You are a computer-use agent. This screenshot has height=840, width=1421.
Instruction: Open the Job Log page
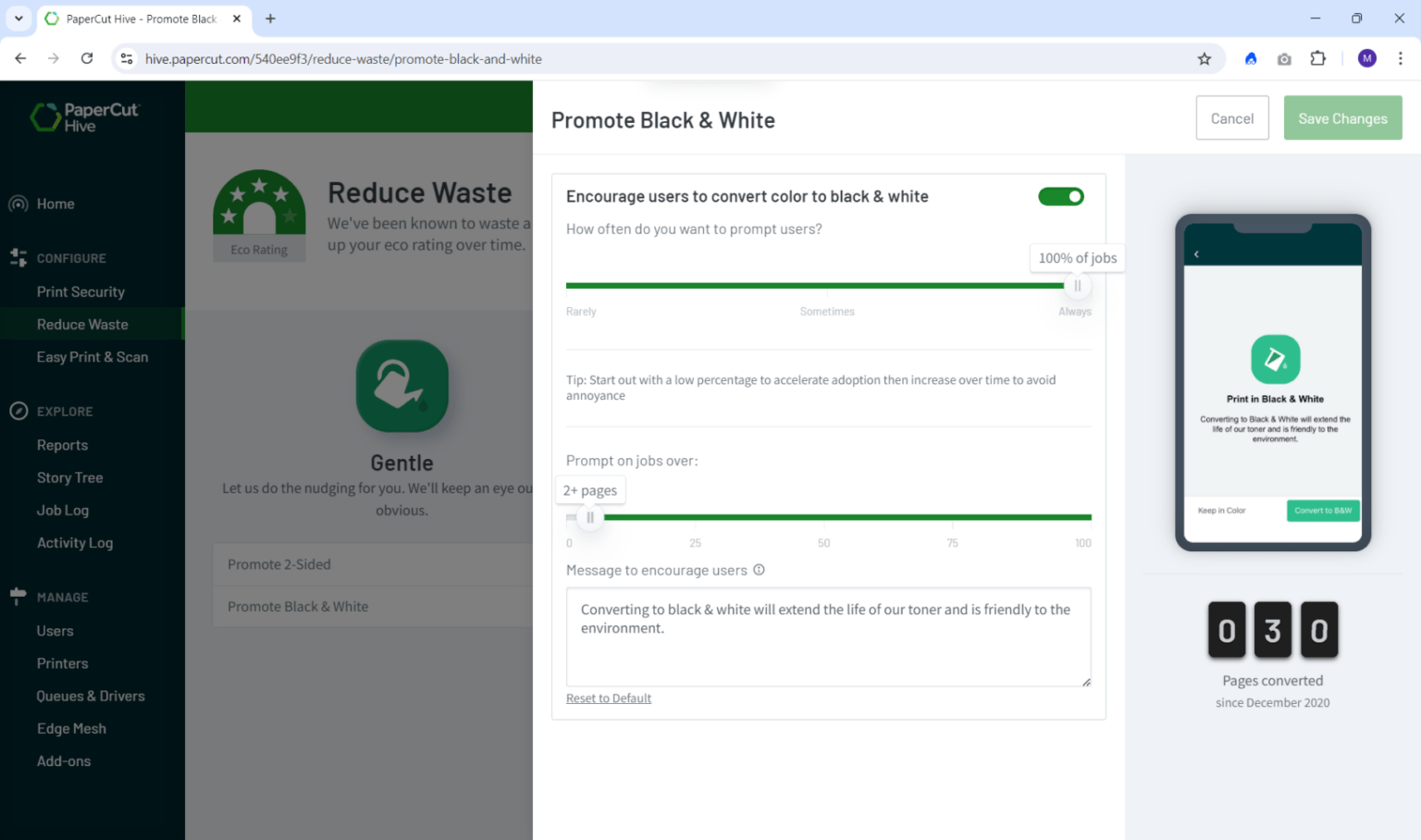pos(63,510)
